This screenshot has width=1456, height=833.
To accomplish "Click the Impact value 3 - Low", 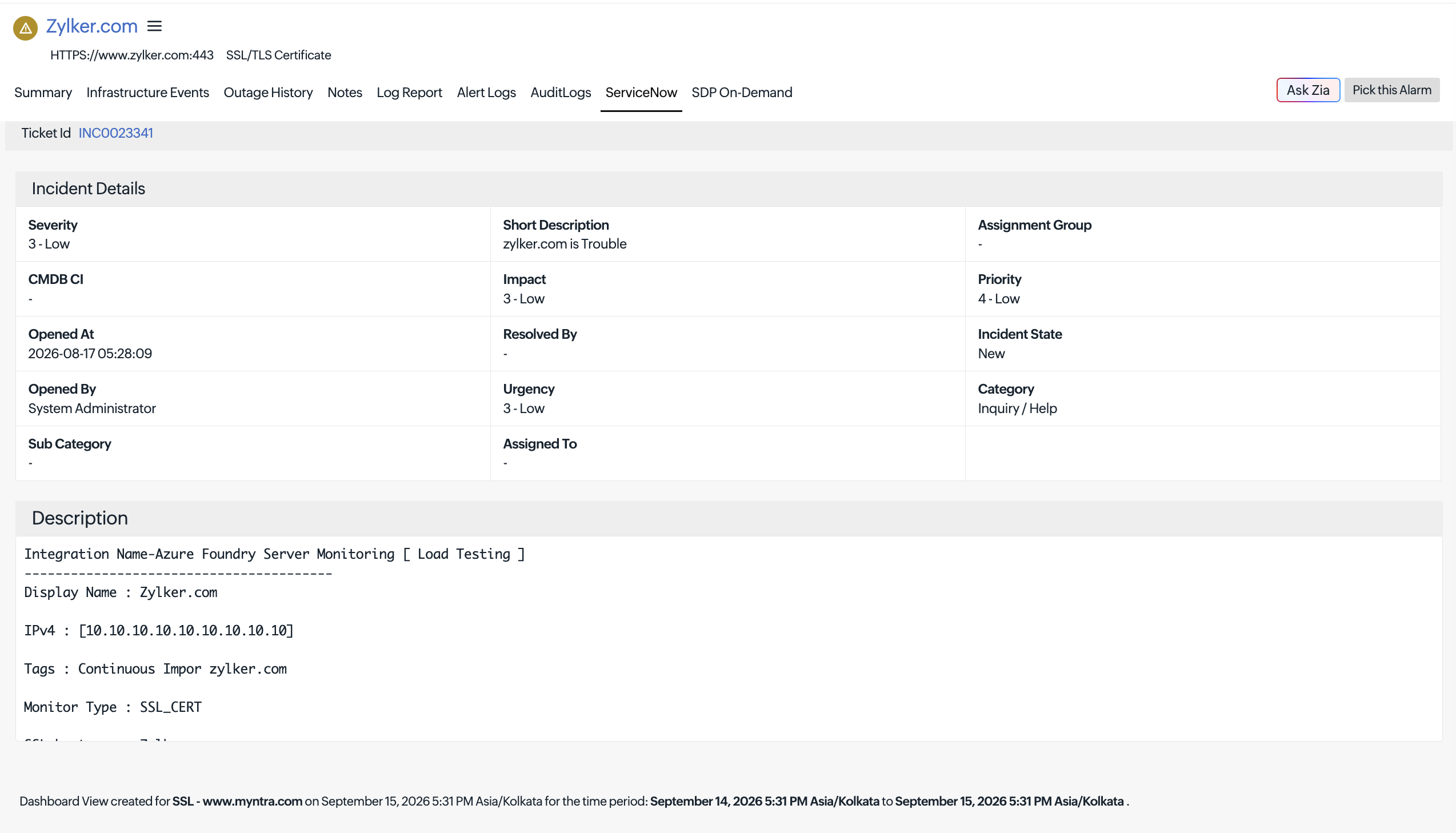I will tap(524, 299).
